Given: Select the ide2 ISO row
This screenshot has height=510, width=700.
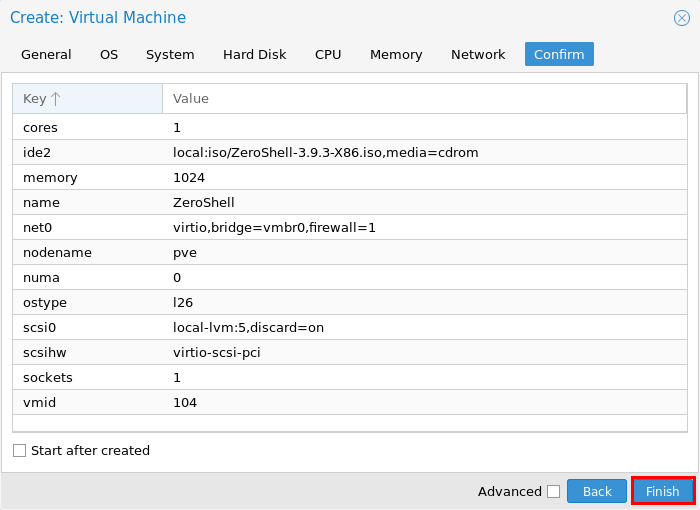Looking at the screenshot, I should click(350, 152).
